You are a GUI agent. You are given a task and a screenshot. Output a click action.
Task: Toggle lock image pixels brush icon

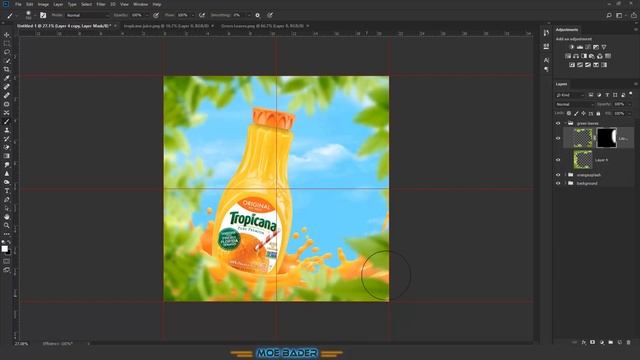pos(576,113)
